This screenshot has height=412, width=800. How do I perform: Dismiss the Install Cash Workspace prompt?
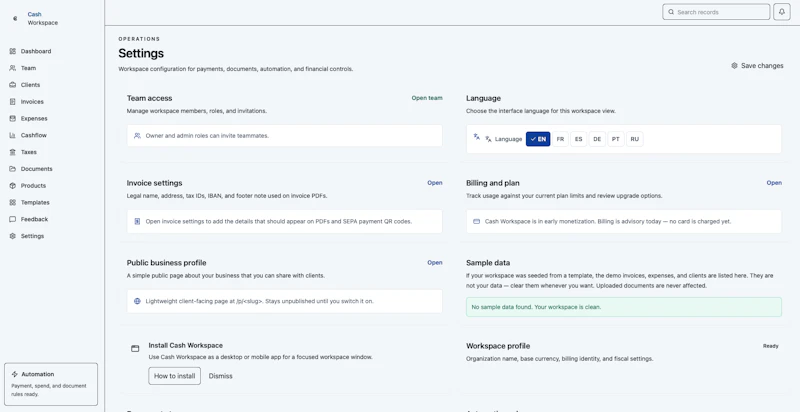(220, 376)
